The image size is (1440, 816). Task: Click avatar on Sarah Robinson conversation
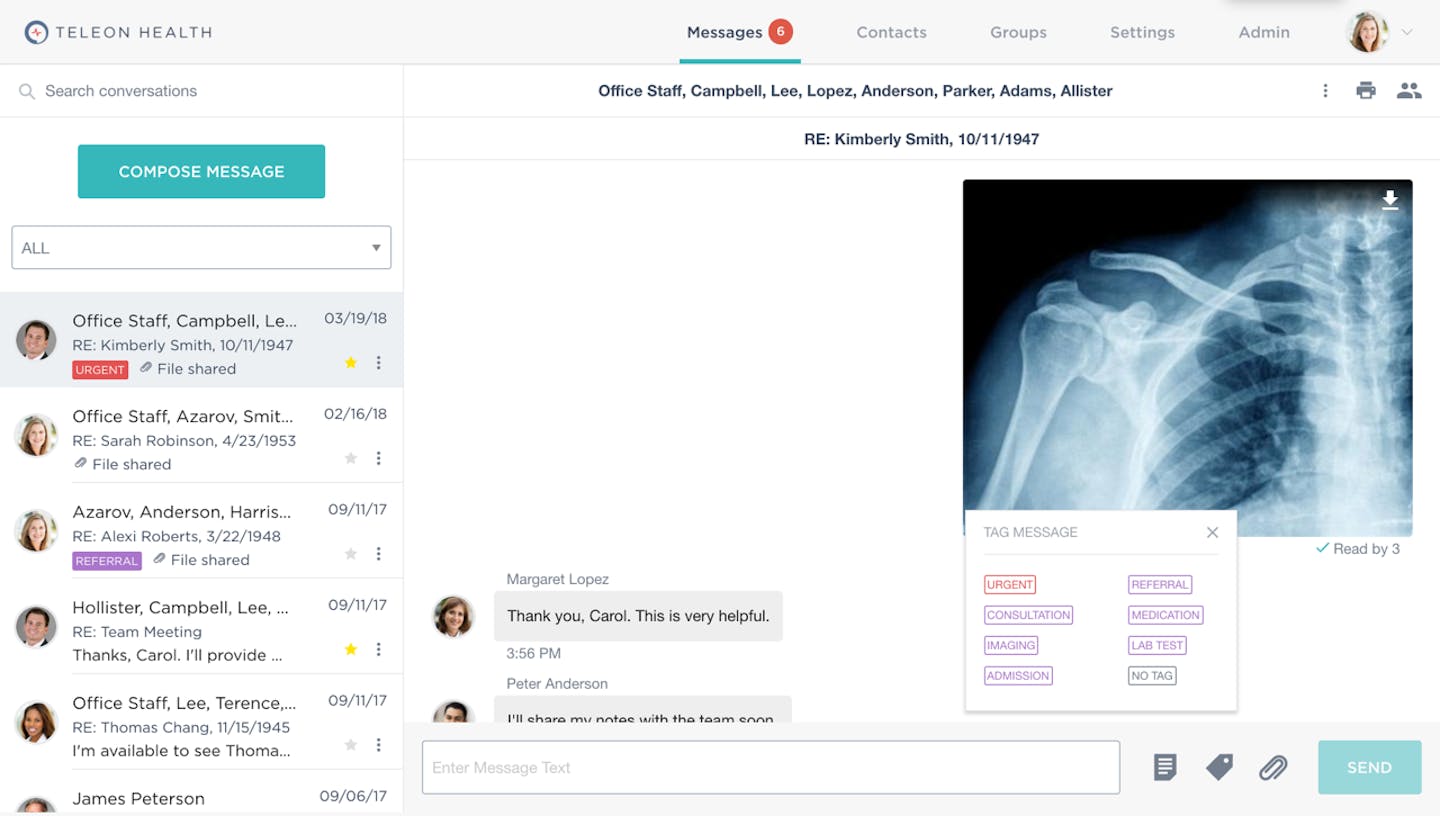[x=36, y=436]
